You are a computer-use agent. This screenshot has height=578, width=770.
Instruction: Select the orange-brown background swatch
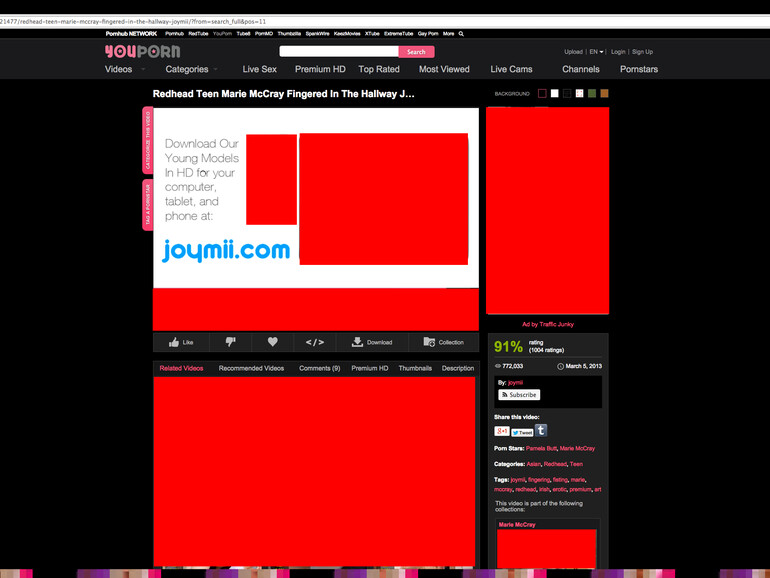605,93
